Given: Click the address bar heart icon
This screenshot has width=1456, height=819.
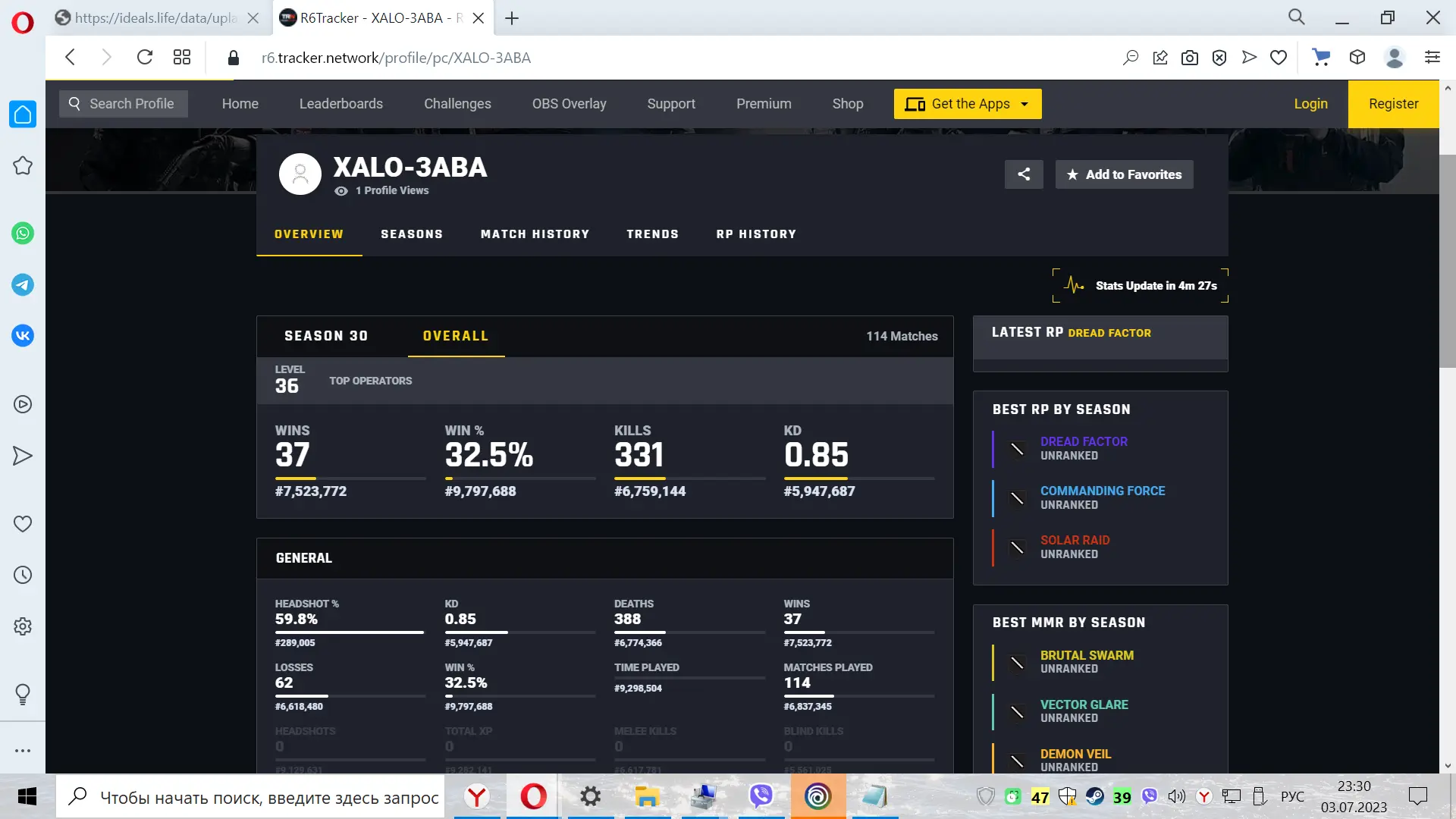Looking at the screenshot, I should 1279,58.
